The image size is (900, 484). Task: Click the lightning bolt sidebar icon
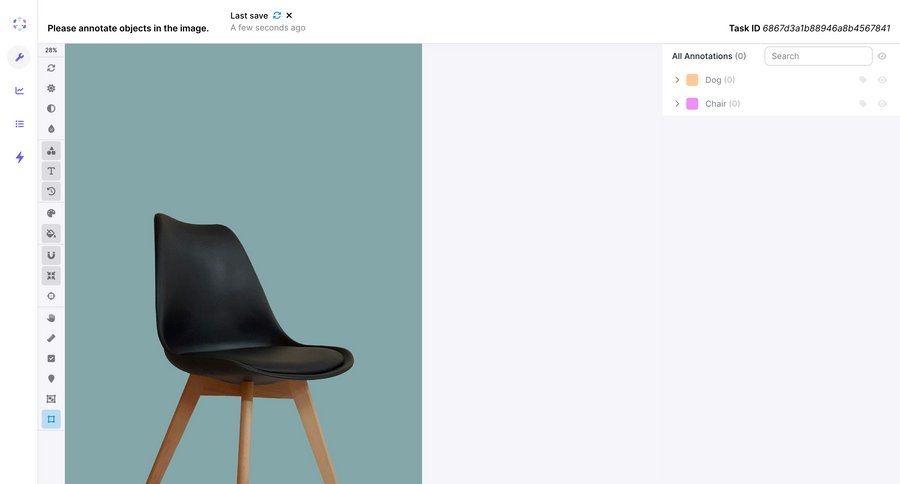click(20, 157)
